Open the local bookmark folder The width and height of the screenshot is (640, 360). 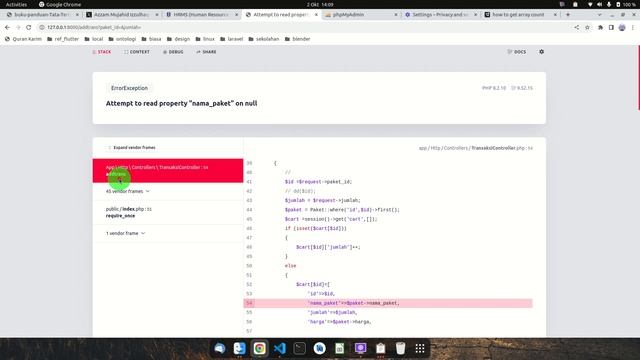click(93, 39)
